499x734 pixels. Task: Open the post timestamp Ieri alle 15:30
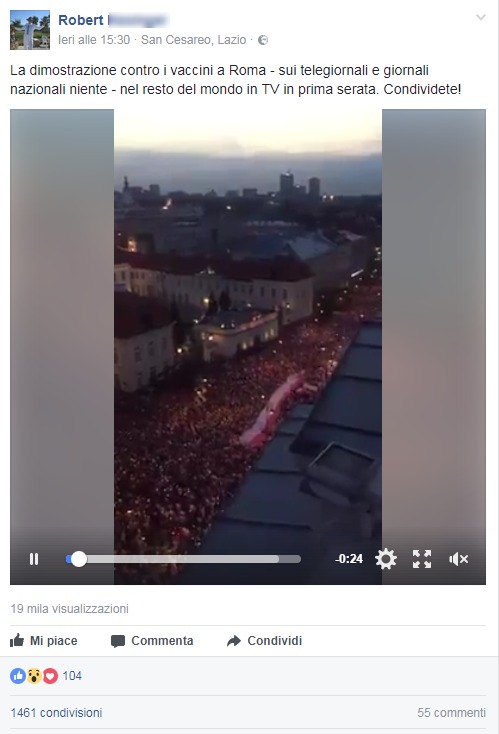pyautogui.click(x=94, y=40)
